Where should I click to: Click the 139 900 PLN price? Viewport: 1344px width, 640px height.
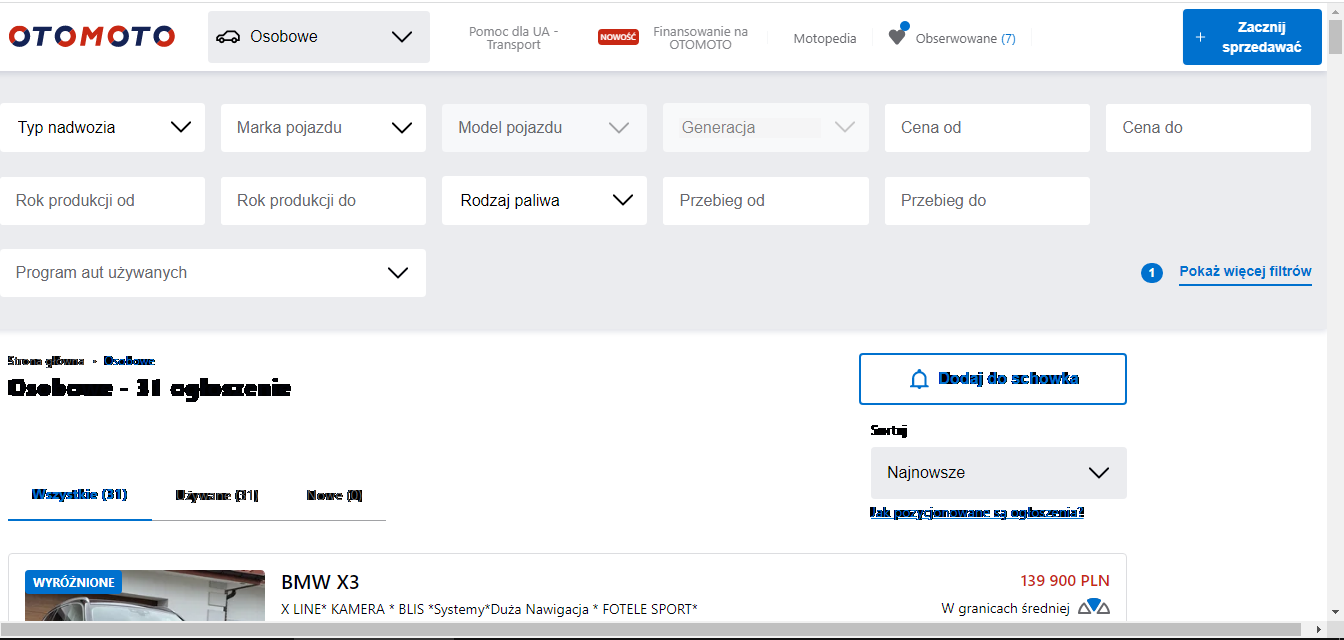pos(1065,581)
